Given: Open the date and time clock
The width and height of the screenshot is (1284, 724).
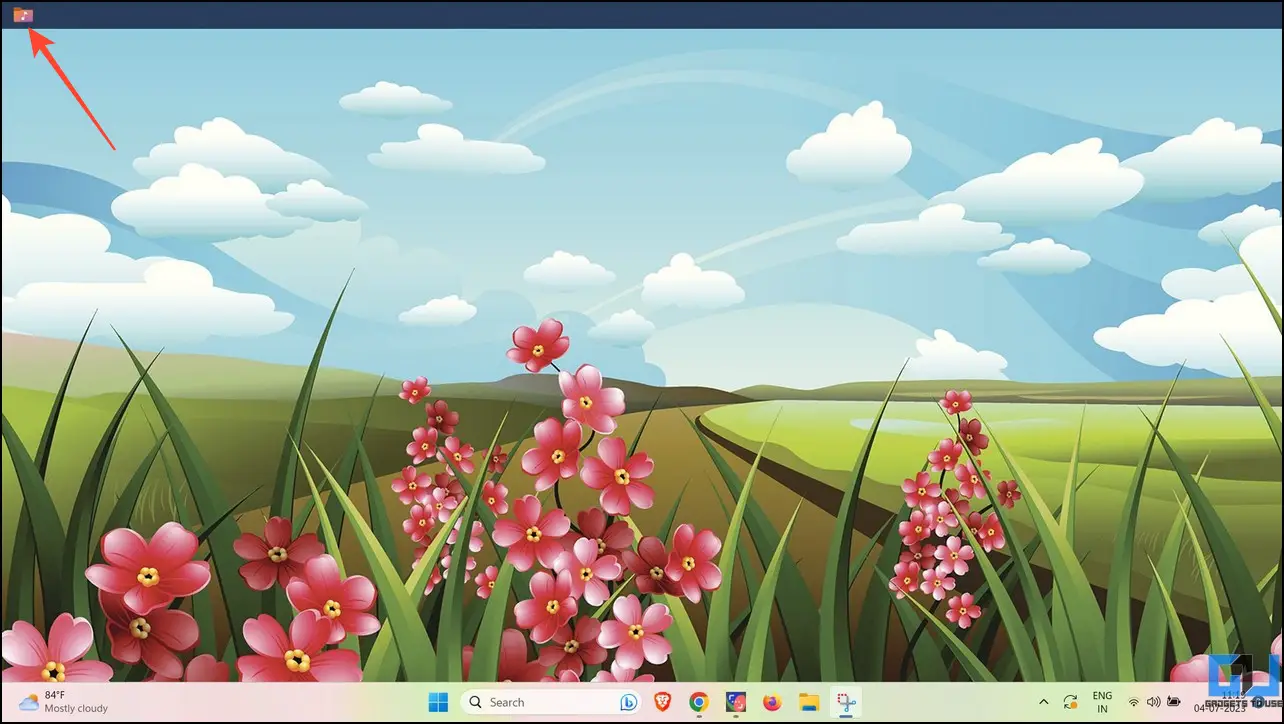Looking at the screenshot, I should (x=1218, y=702).
